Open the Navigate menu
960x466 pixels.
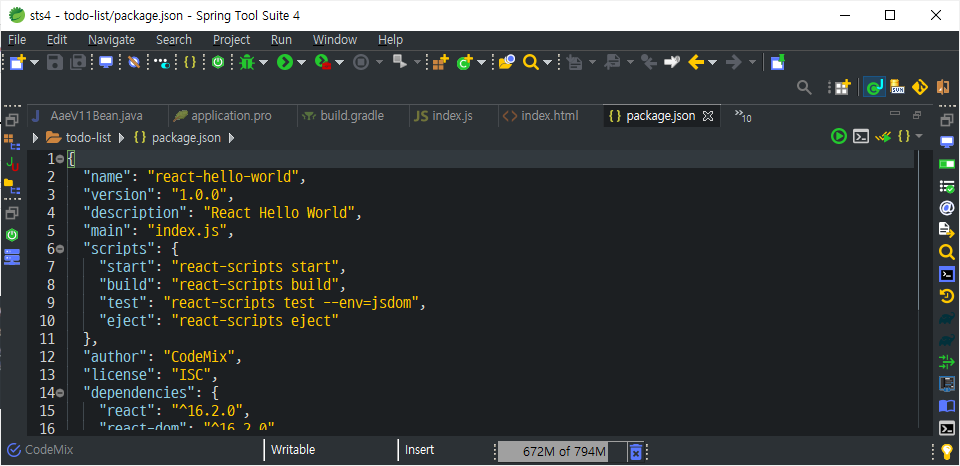coord(111,40)
